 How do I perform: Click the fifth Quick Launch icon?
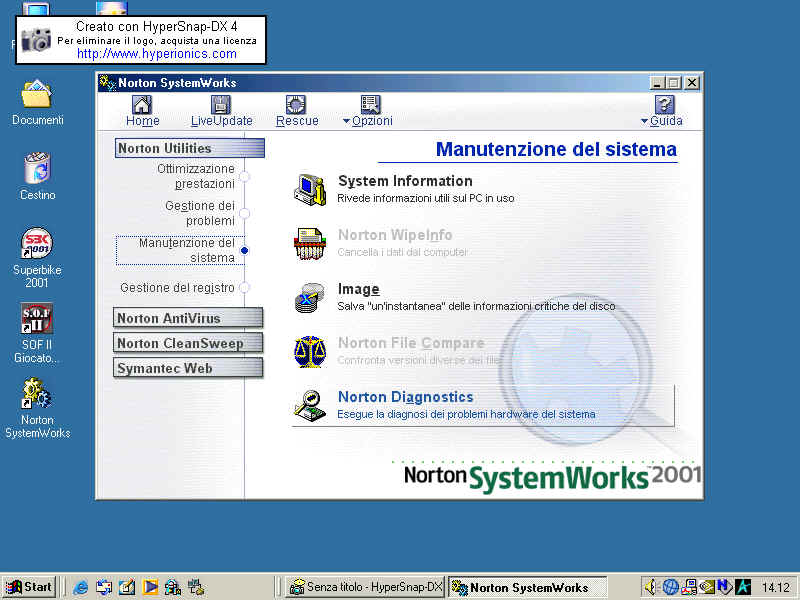click(x=172, y=587)
